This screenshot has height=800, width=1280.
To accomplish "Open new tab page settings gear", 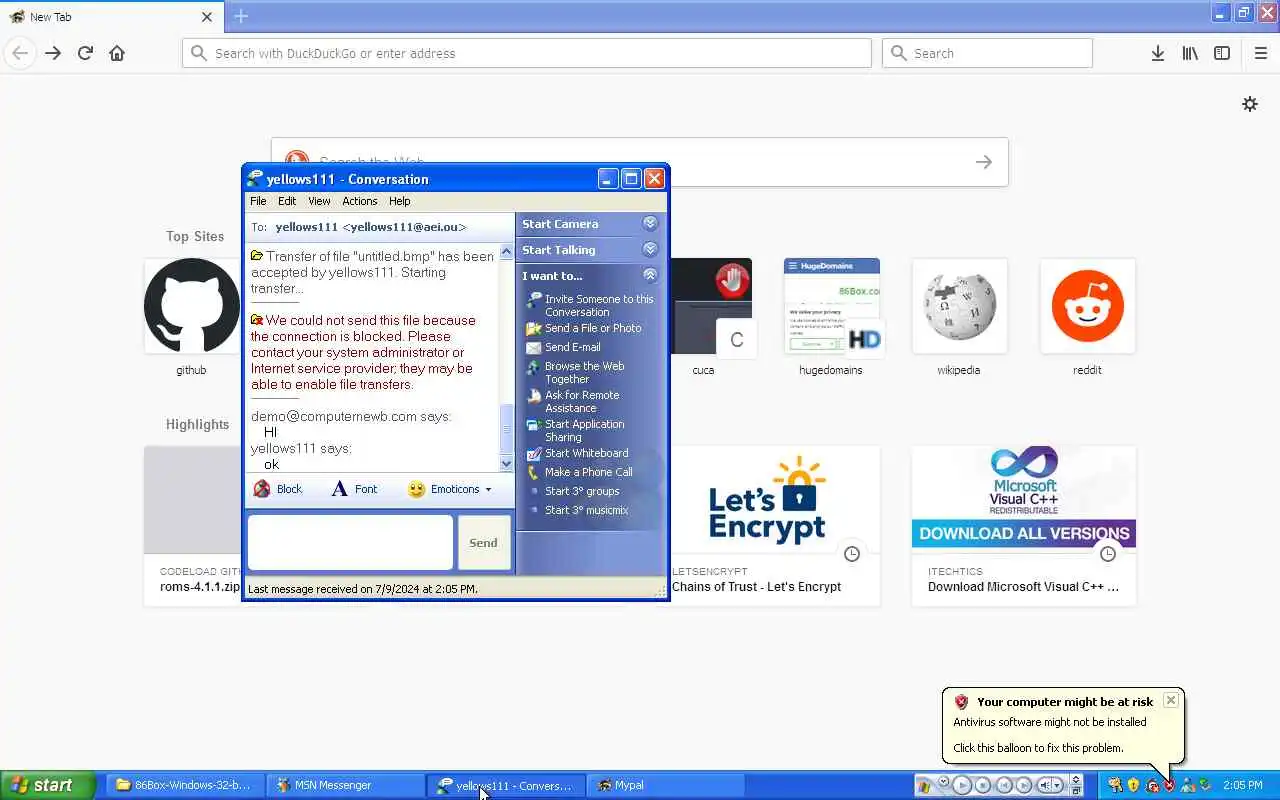I will coord(1250,104).
